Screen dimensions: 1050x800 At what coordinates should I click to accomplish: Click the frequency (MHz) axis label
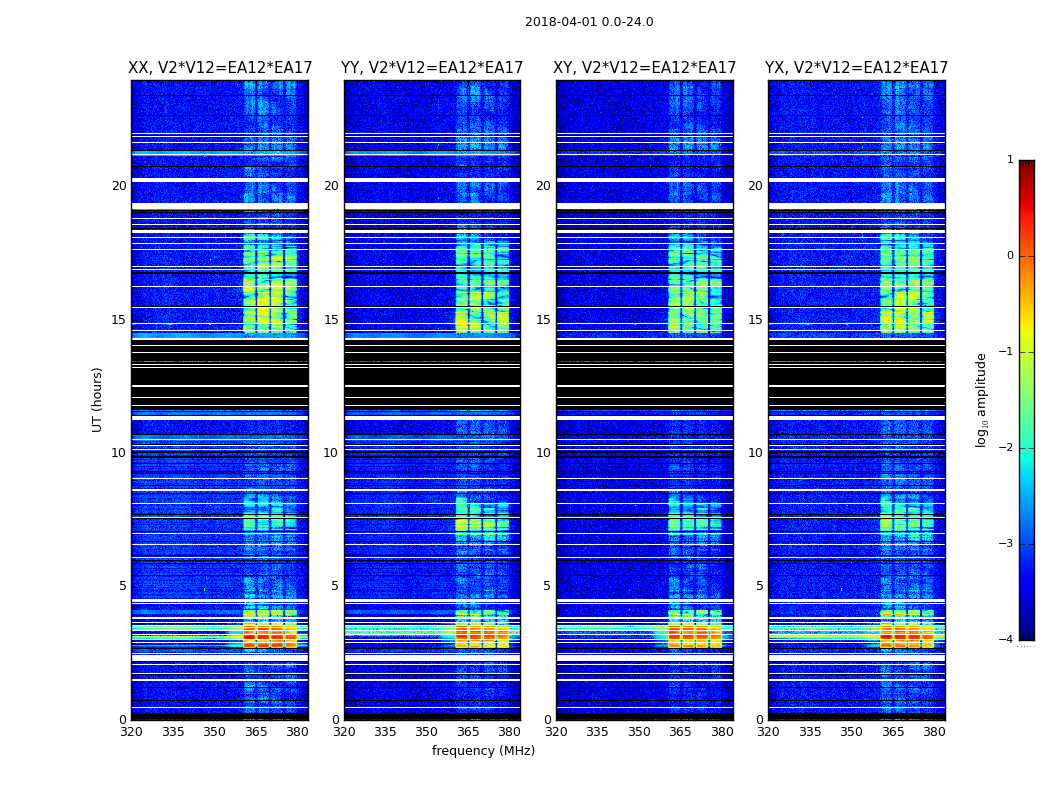pyautogui.click(x=483, y=751)
